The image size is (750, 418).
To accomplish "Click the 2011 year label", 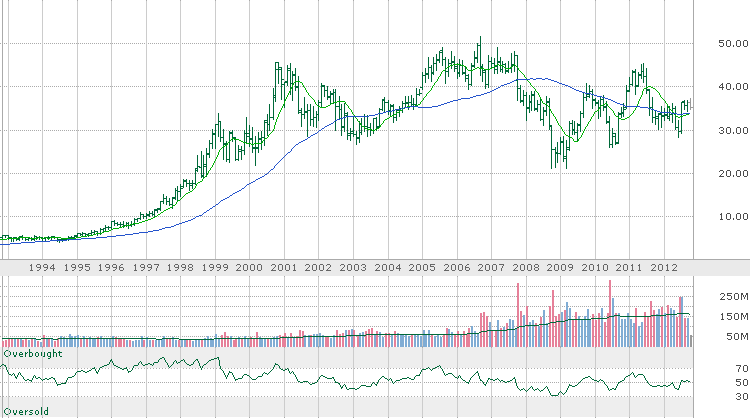I will pyautogui.click(x=629, y=268).
